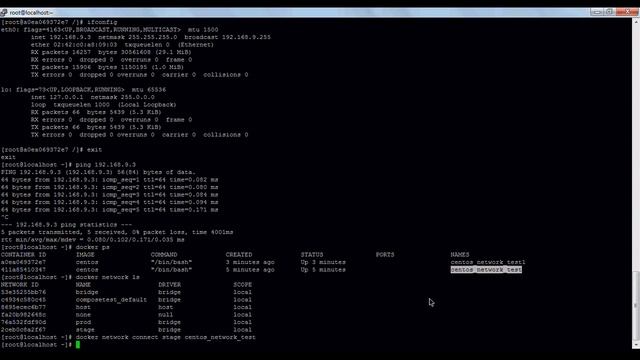Click network name 'none'
640x360 pixels.
[83, 315]
